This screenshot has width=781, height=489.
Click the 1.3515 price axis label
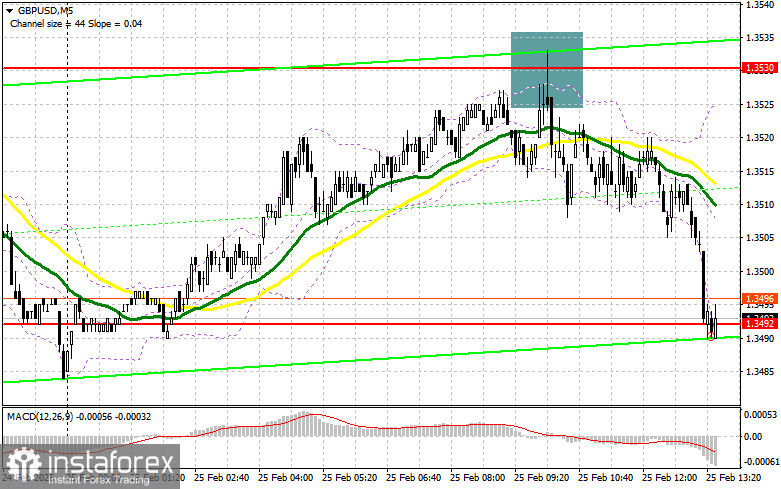pos(760,172)
